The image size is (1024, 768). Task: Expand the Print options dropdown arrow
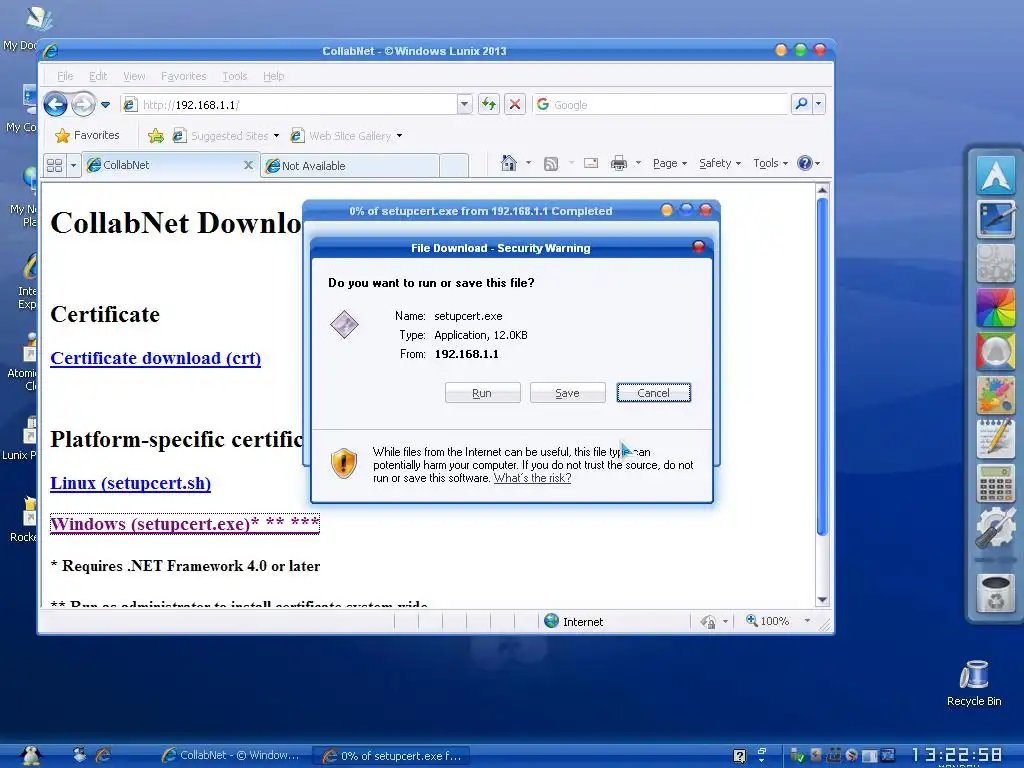click(638, 163)
